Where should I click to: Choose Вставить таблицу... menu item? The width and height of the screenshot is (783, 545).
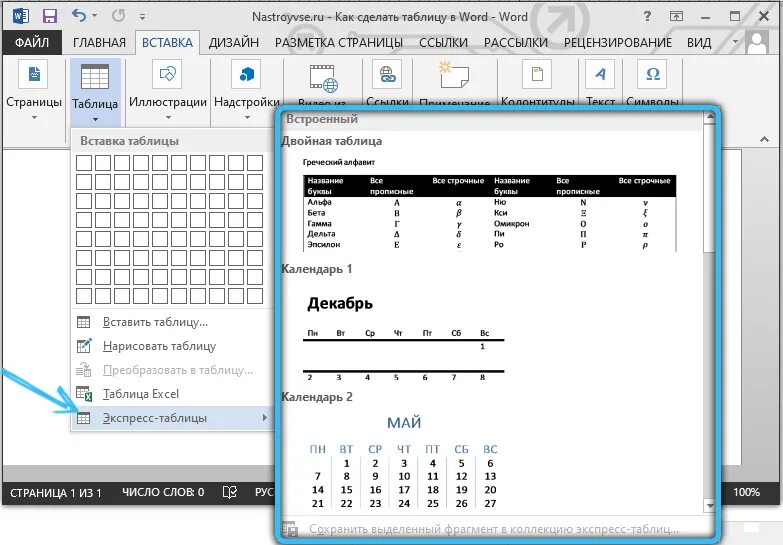click(170, 322)
